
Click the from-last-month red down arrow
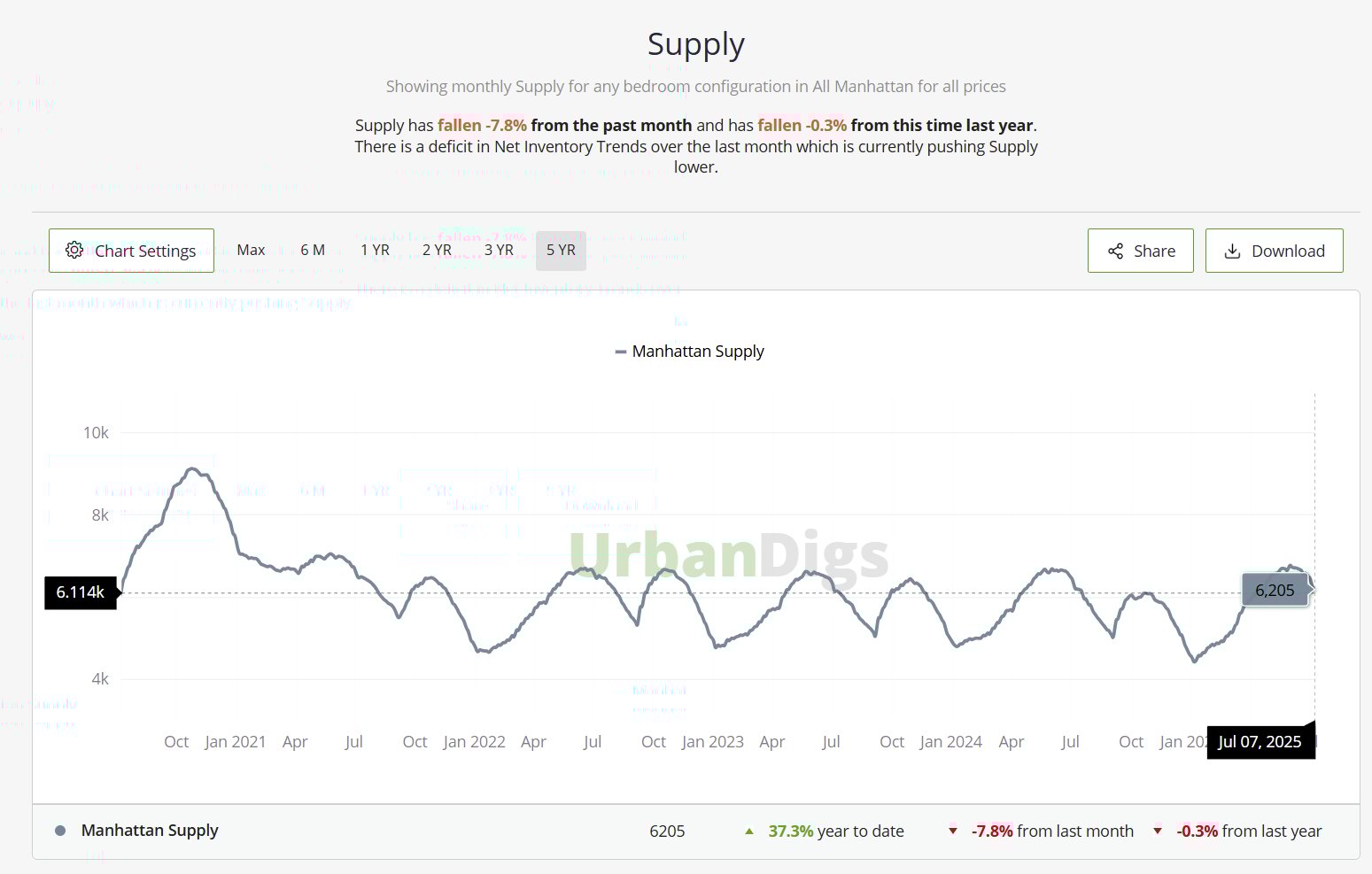tap(953, 831)
